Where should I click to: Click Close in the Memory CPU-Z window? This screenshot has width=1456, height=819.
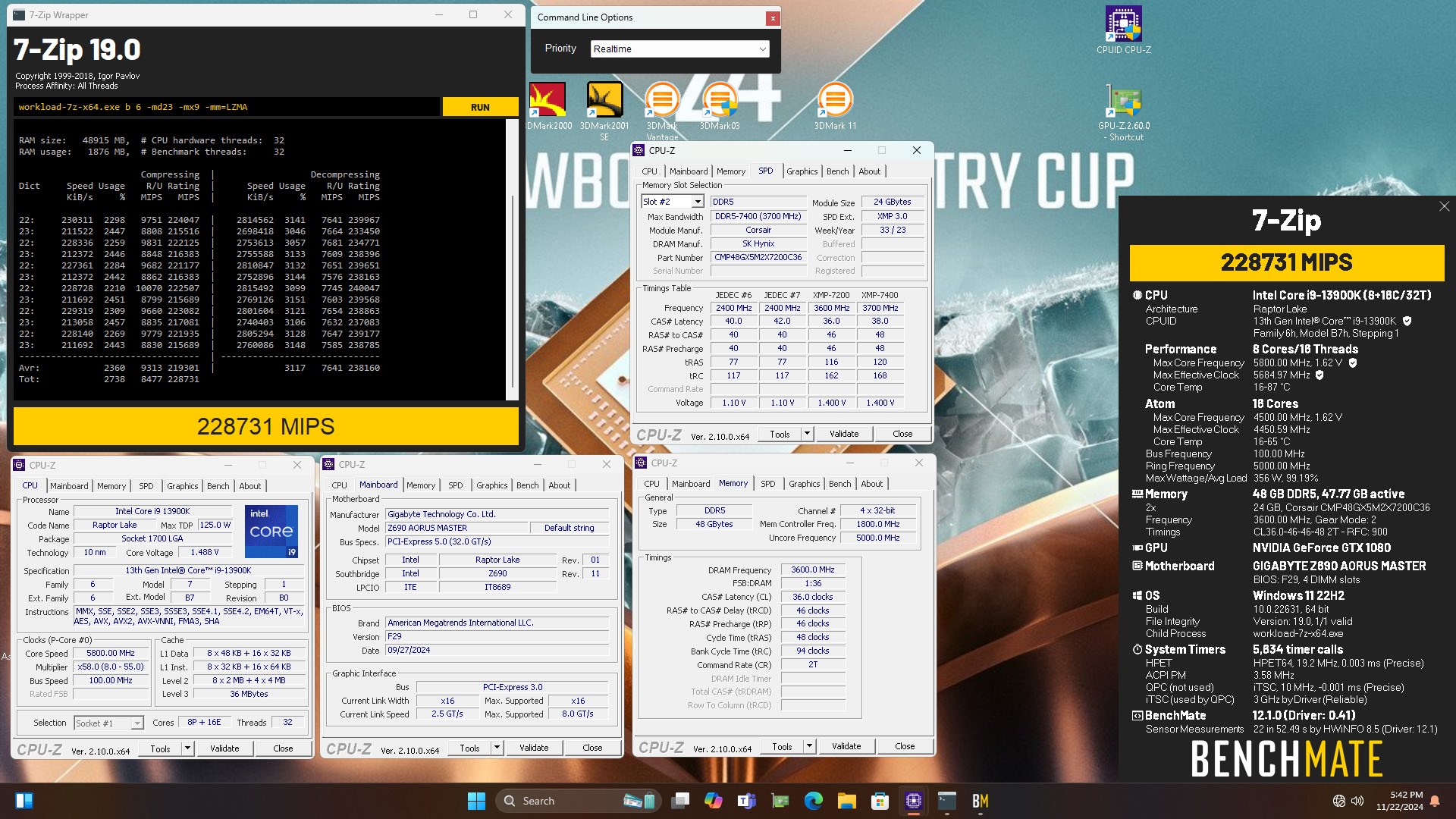[x=905, y=746]
